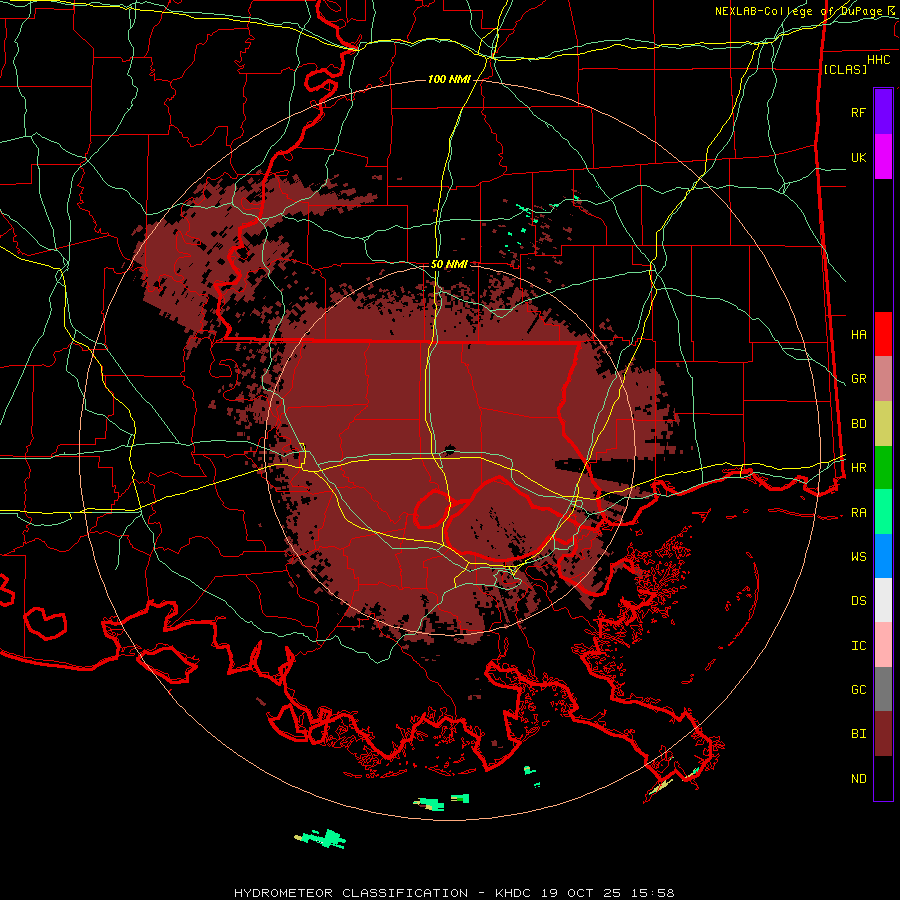Viewport: 900px width, 900px height.
Task: Click the 'UK' legend label
Action: 858,157
